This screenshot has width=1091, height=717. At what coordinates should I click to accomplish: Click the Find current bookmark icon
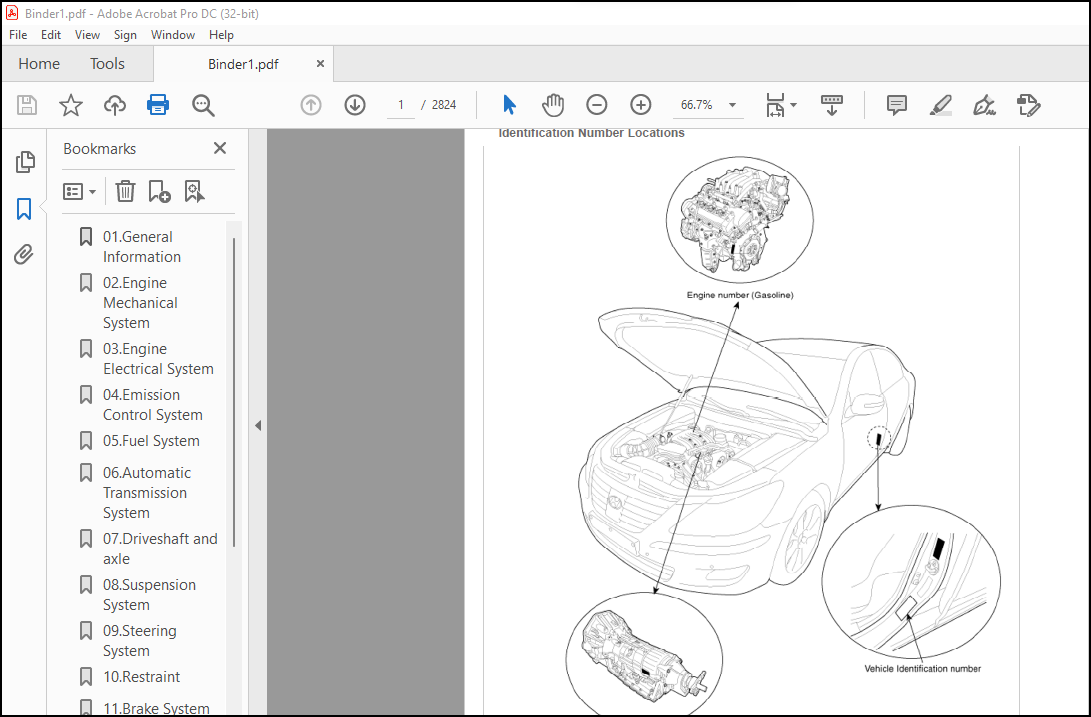click(x=194, y=191)
